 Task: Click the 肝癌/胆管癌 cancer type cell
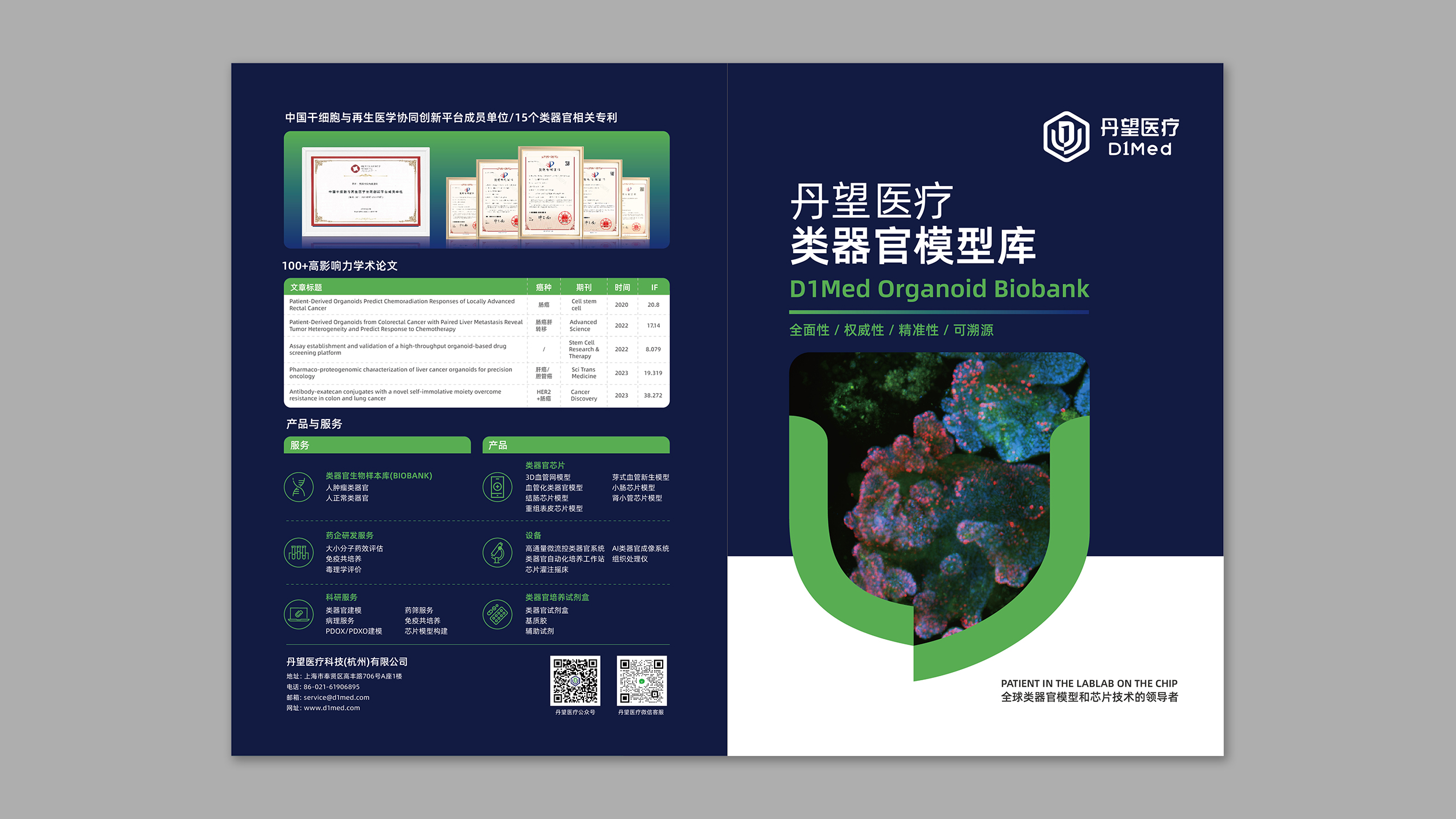coord(544,373)
